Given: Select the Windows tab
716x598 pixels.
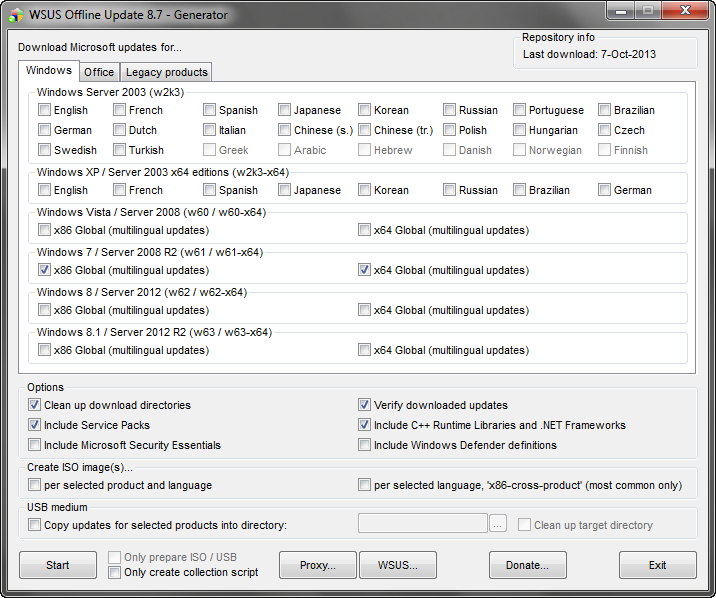Looking at the screenshot, I should click(49, 70).
